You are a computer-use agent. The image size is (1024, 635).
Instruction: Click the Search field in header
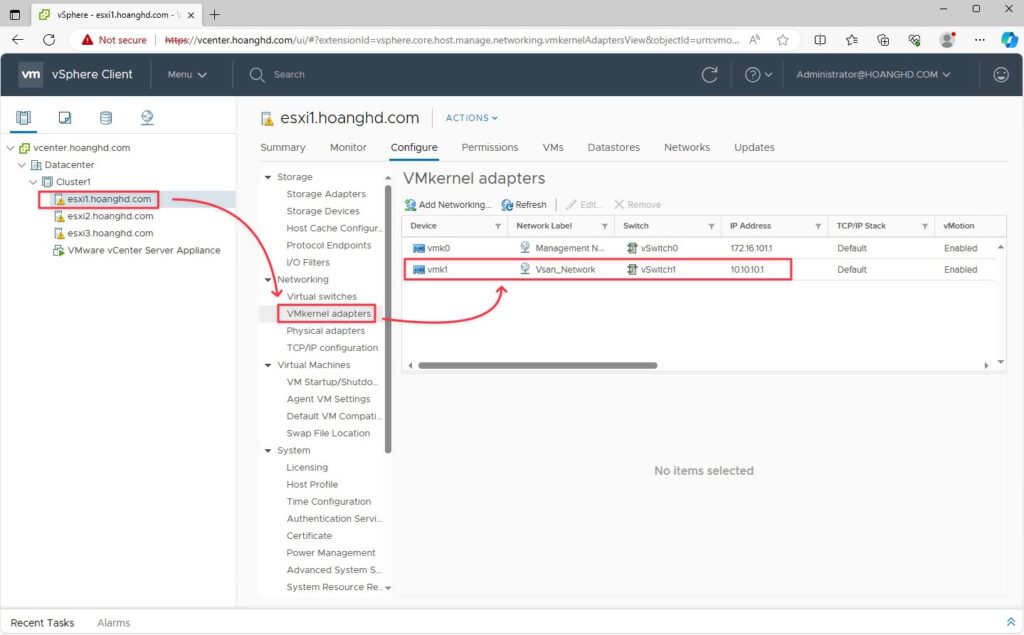[289, 74]
